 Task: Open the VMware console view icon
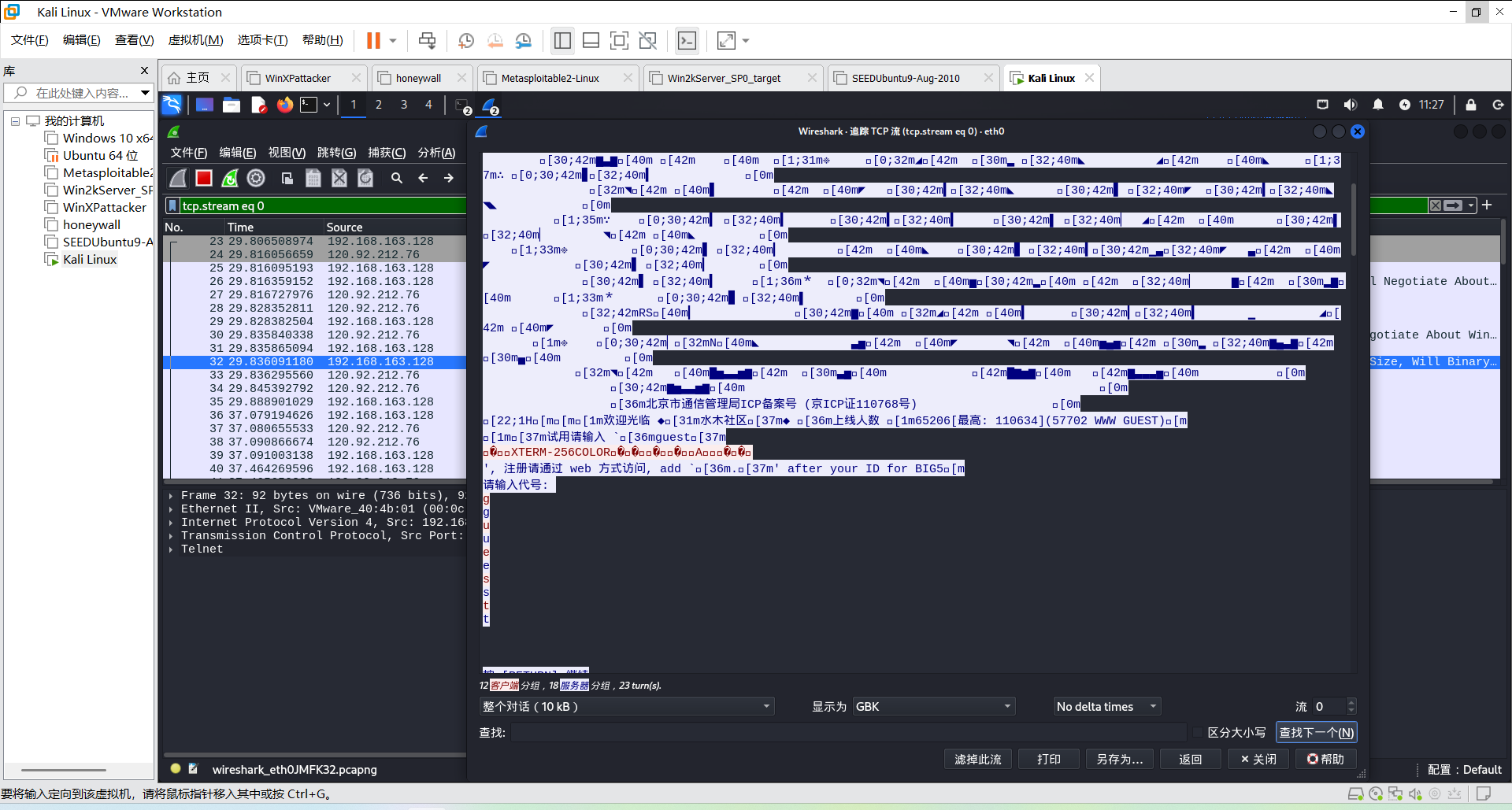point(687,41)
